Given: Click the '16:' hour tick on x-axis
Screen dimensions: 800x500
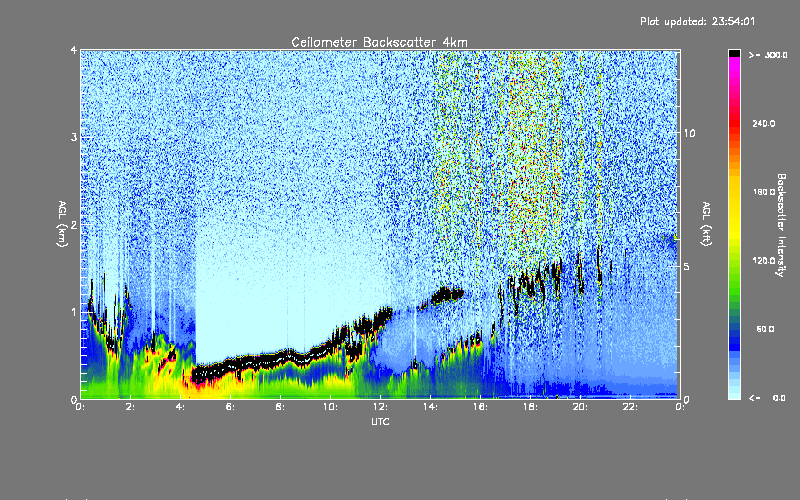Looking at the screenshot, I should coord(480,407).
